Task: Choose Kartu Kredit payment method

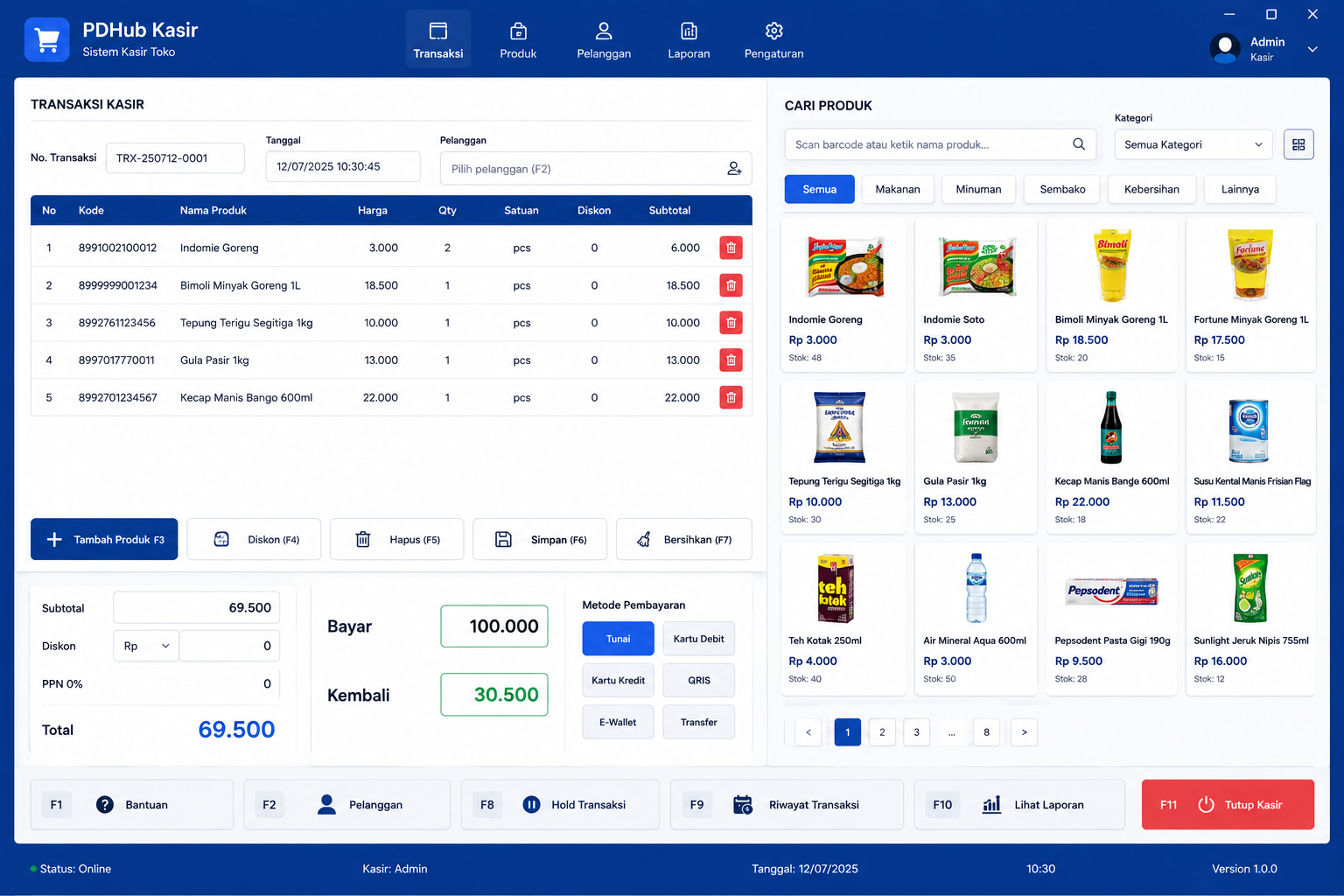Action: pos(618,680)
